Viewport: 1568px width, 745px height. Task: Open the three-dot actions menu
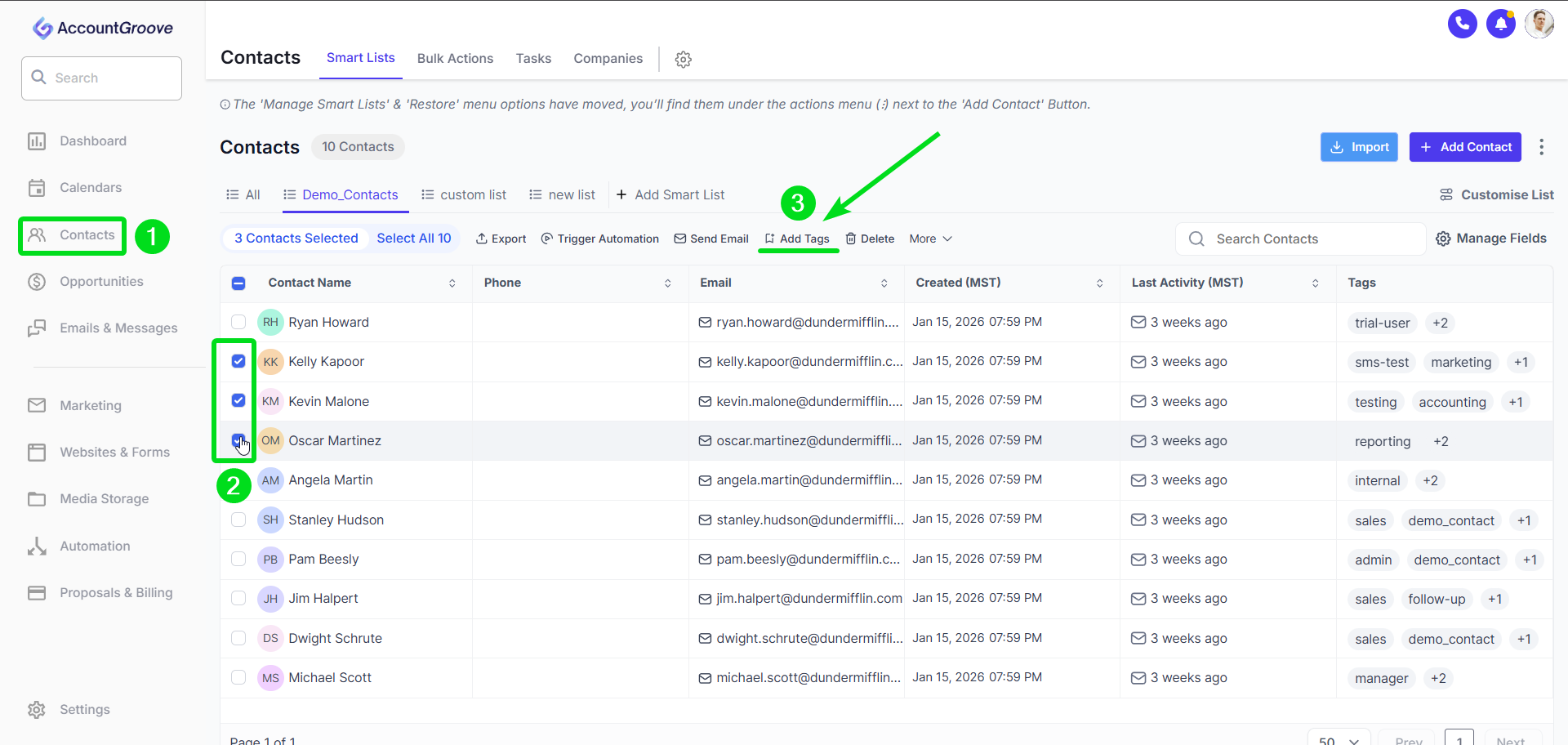tap(1541, 147)
